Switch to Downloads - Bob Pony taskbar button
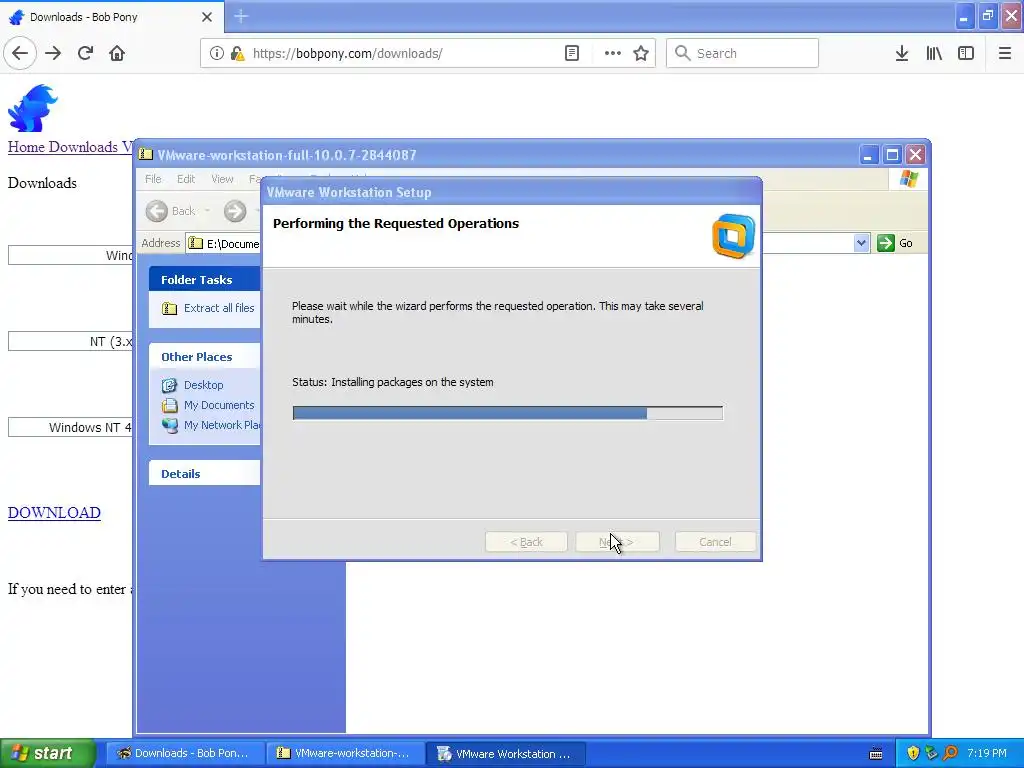The width and height of the screenshot is (1024, 768). tap(185, 753)
